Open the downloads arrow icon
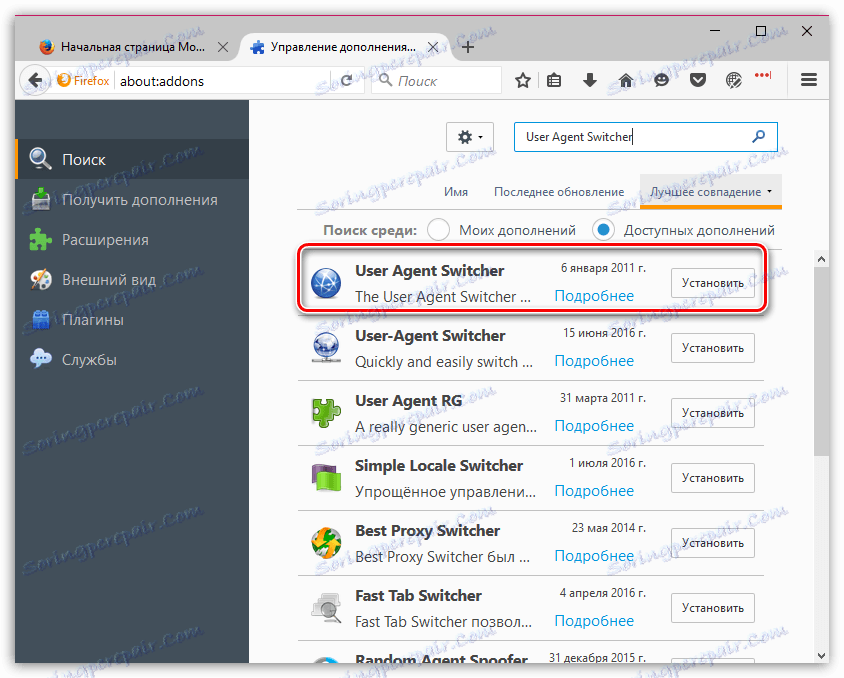 pyautogui.click(x=590, y=81)
